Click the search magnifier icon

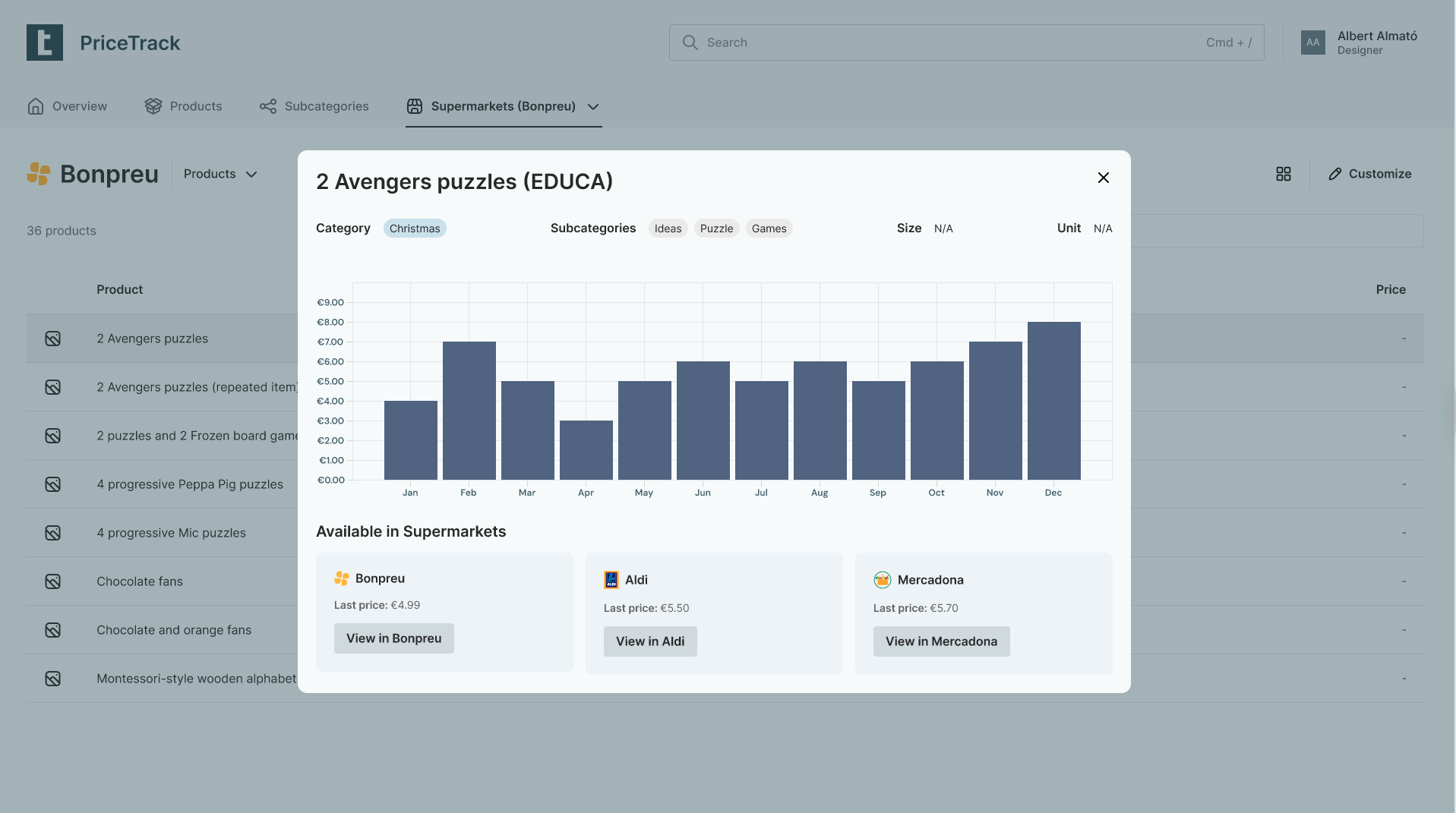click(690, 43)
